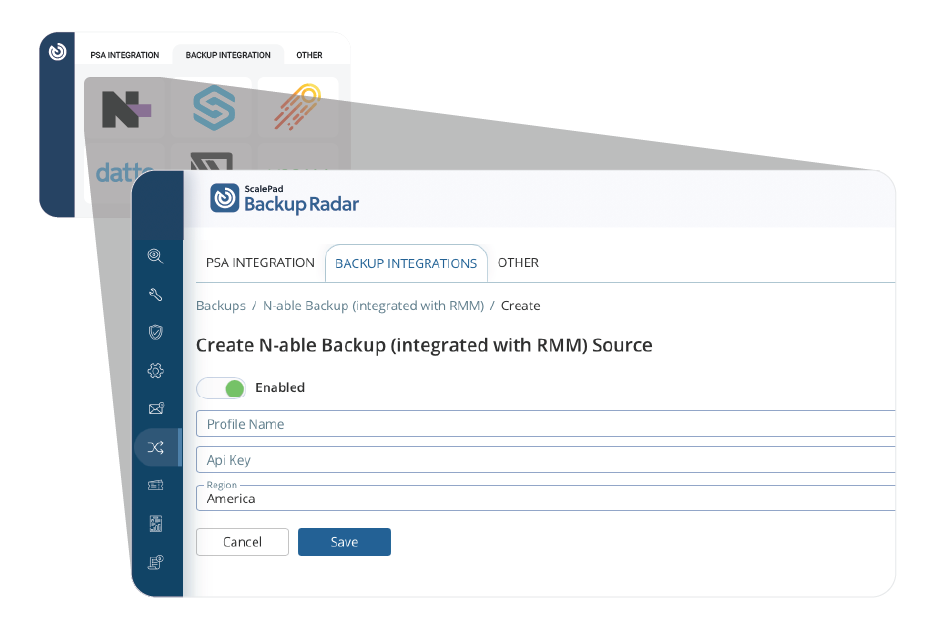Focus the Api Key input field
The height and width of the screenshot is (636, 947).
coord(545,460)
